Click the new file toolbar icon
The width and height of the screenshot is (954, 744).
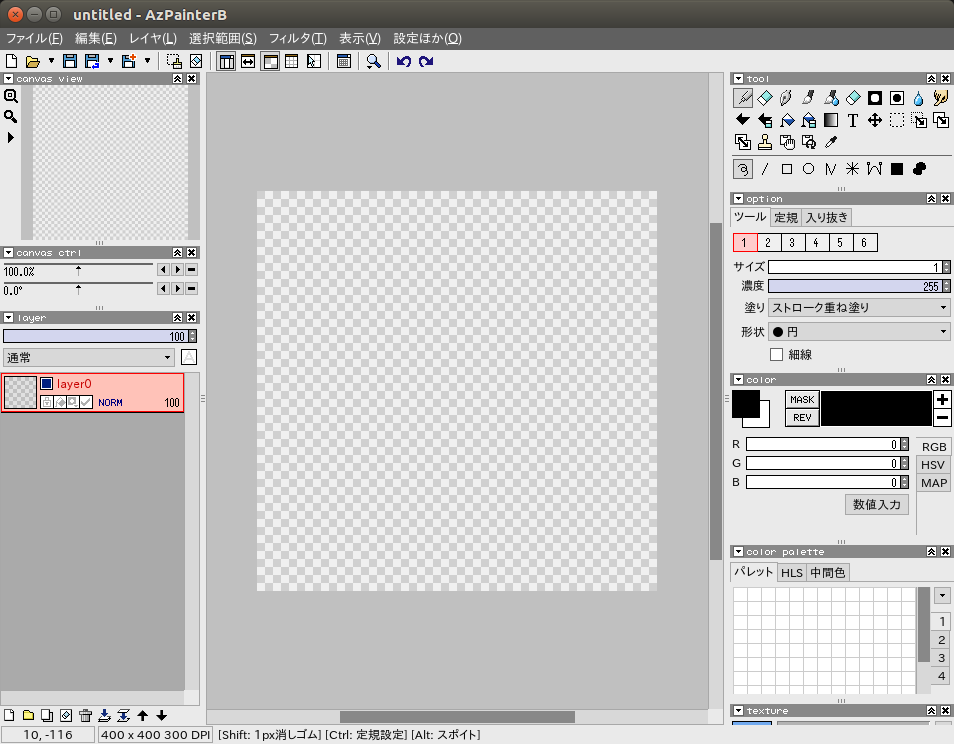point(11,61)
